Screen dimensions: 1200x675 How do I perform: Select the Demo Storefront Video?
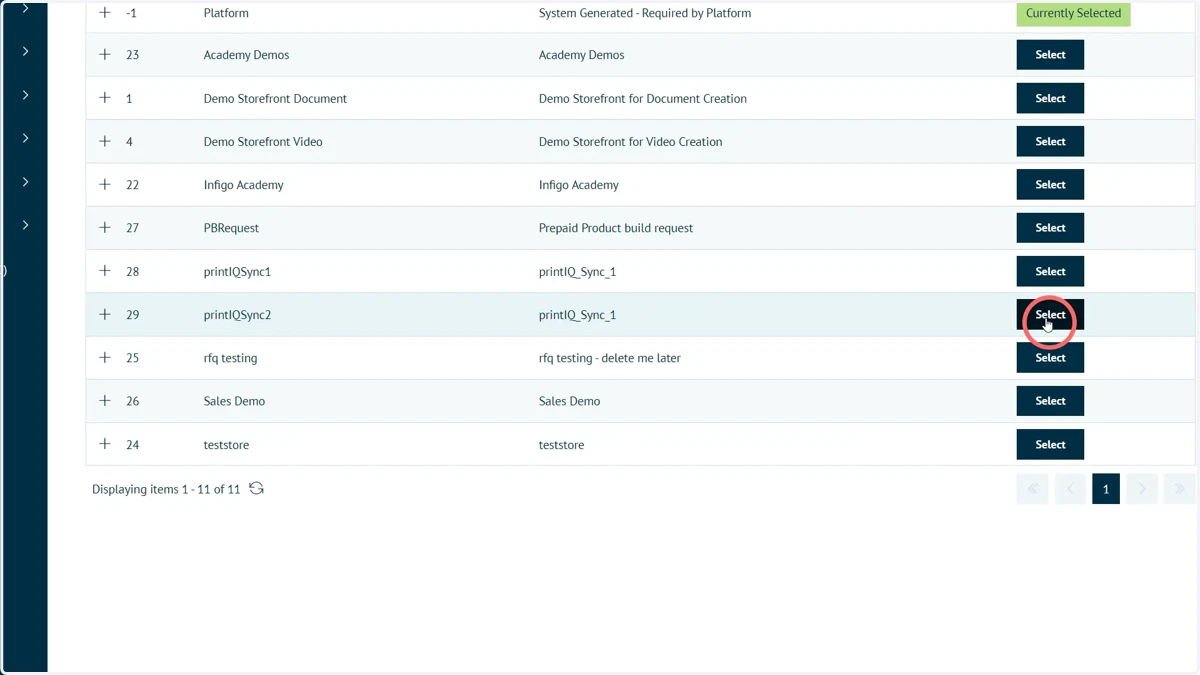1050,141
